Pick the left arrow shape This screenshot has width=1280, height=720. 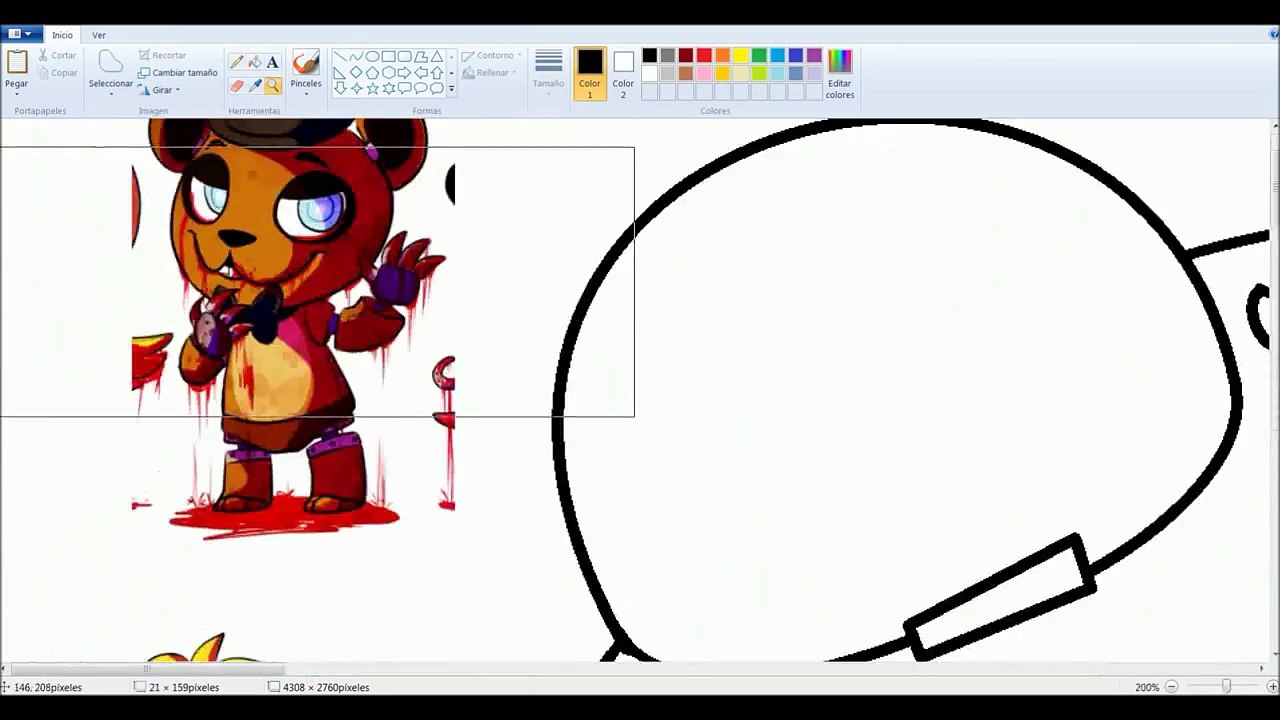pos(421,73)
